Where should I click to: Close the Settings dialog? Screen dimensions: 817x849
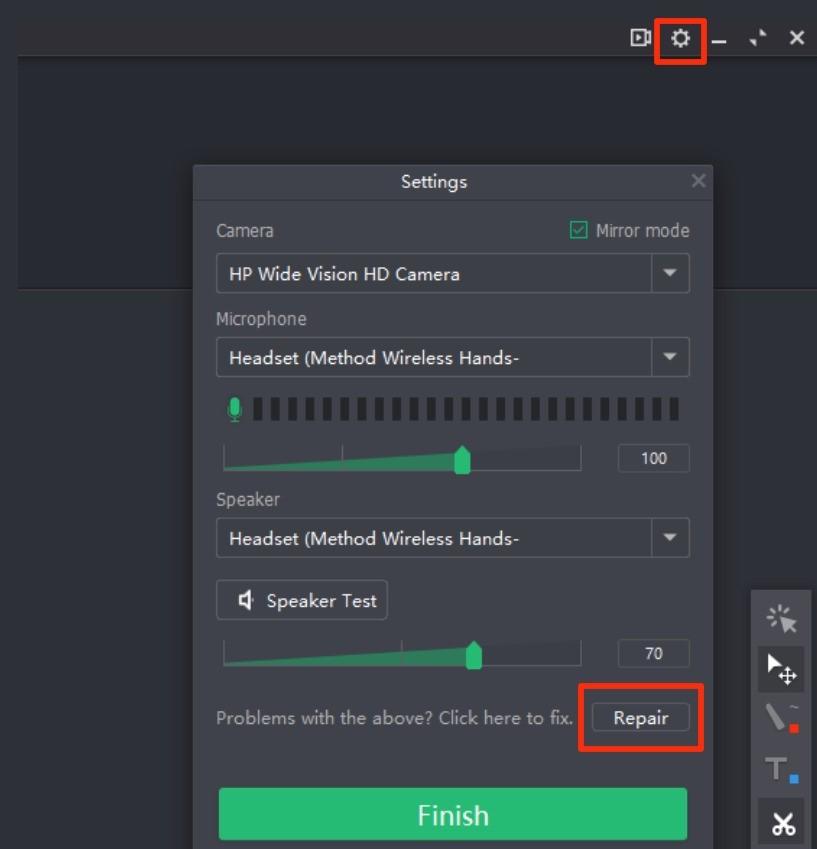coord(698,181)
